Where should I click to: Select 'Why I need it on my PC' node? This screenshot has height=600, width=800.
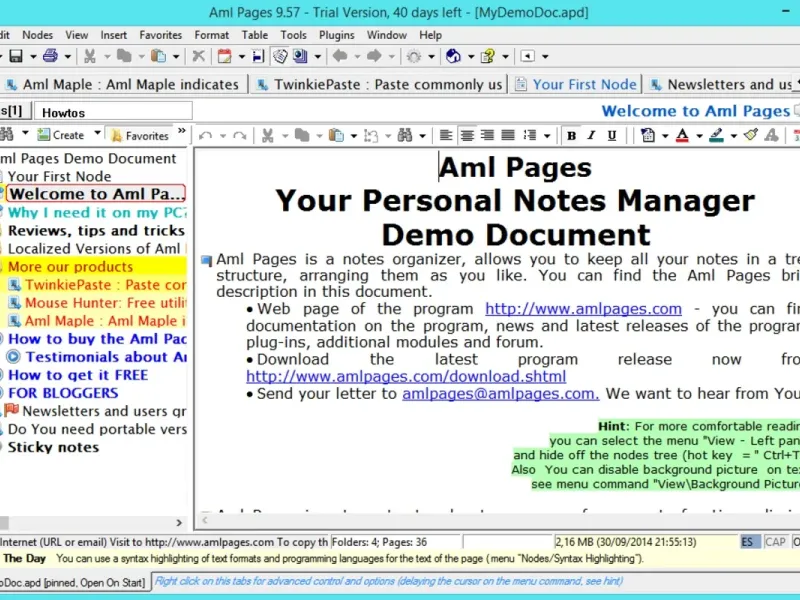pos(97,213)
